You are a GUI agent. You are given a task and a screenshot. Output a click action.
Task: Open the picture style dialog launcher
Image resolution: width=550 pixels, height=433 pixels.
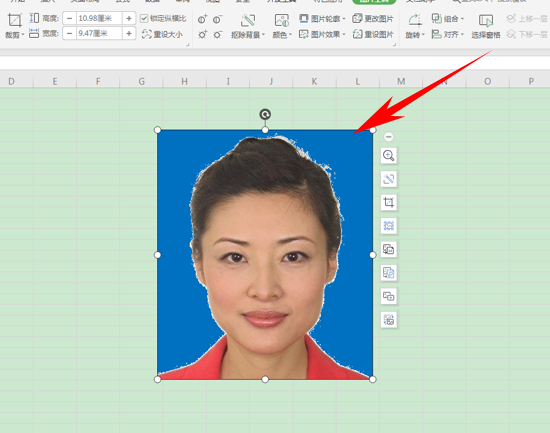point(395,45)
